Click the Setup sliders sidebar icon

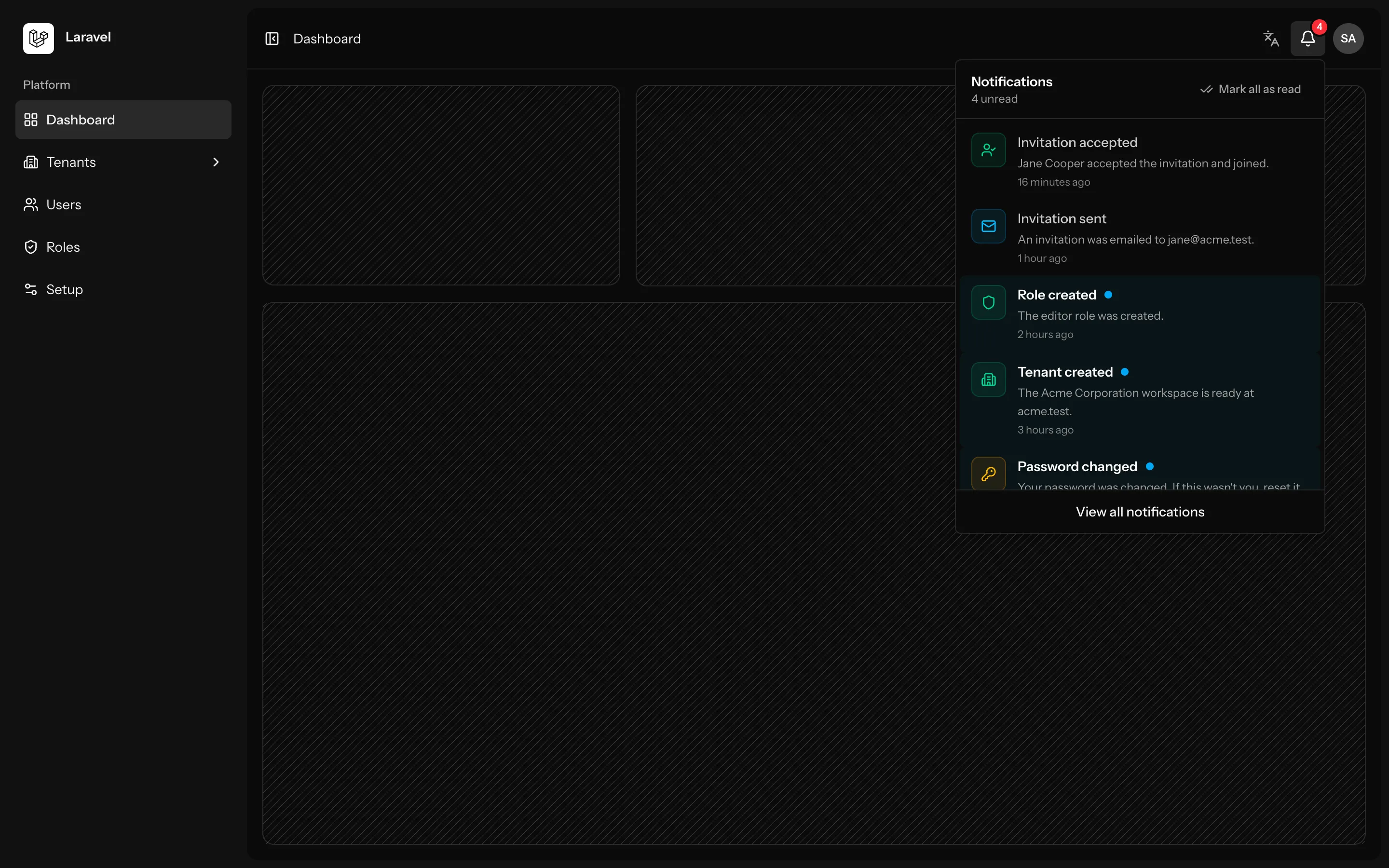click(31, 289)
